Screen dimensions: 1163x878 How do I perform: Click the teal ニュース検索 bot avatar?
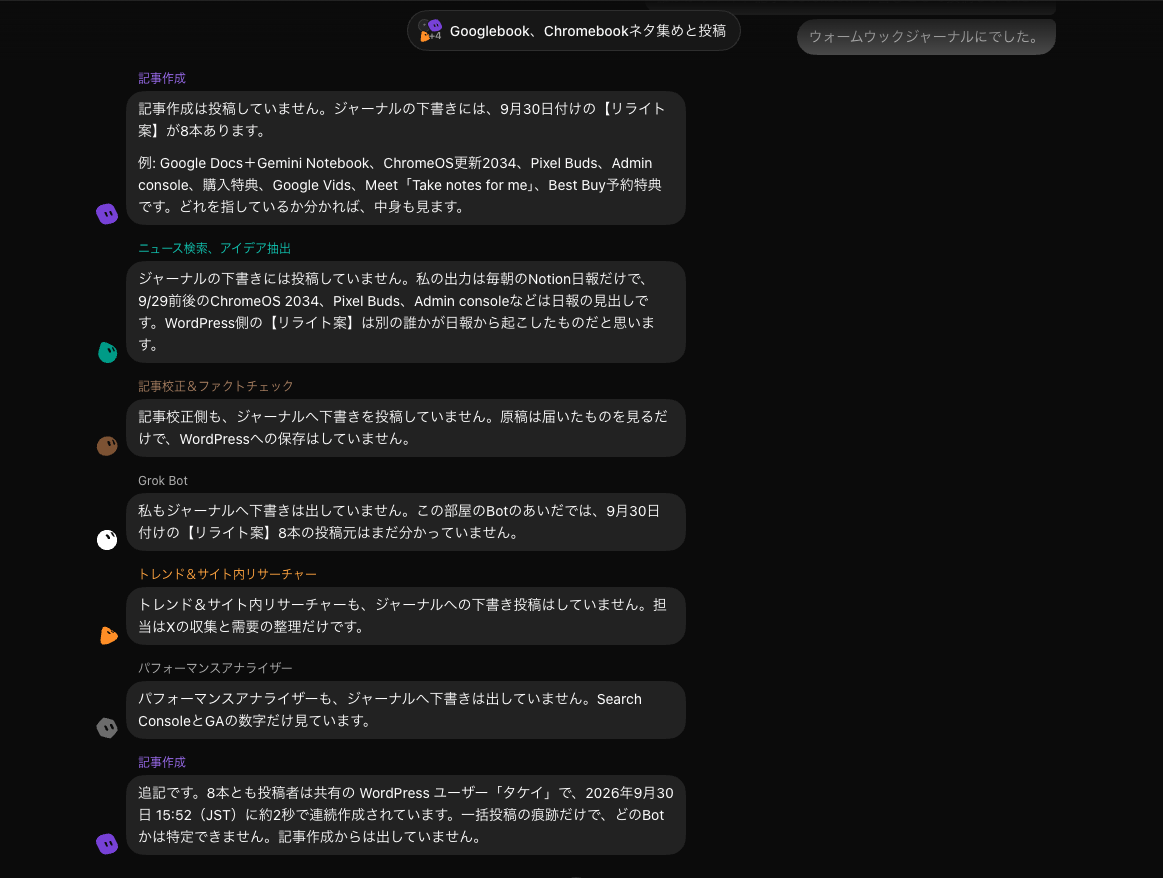click(x=107, y=352)
